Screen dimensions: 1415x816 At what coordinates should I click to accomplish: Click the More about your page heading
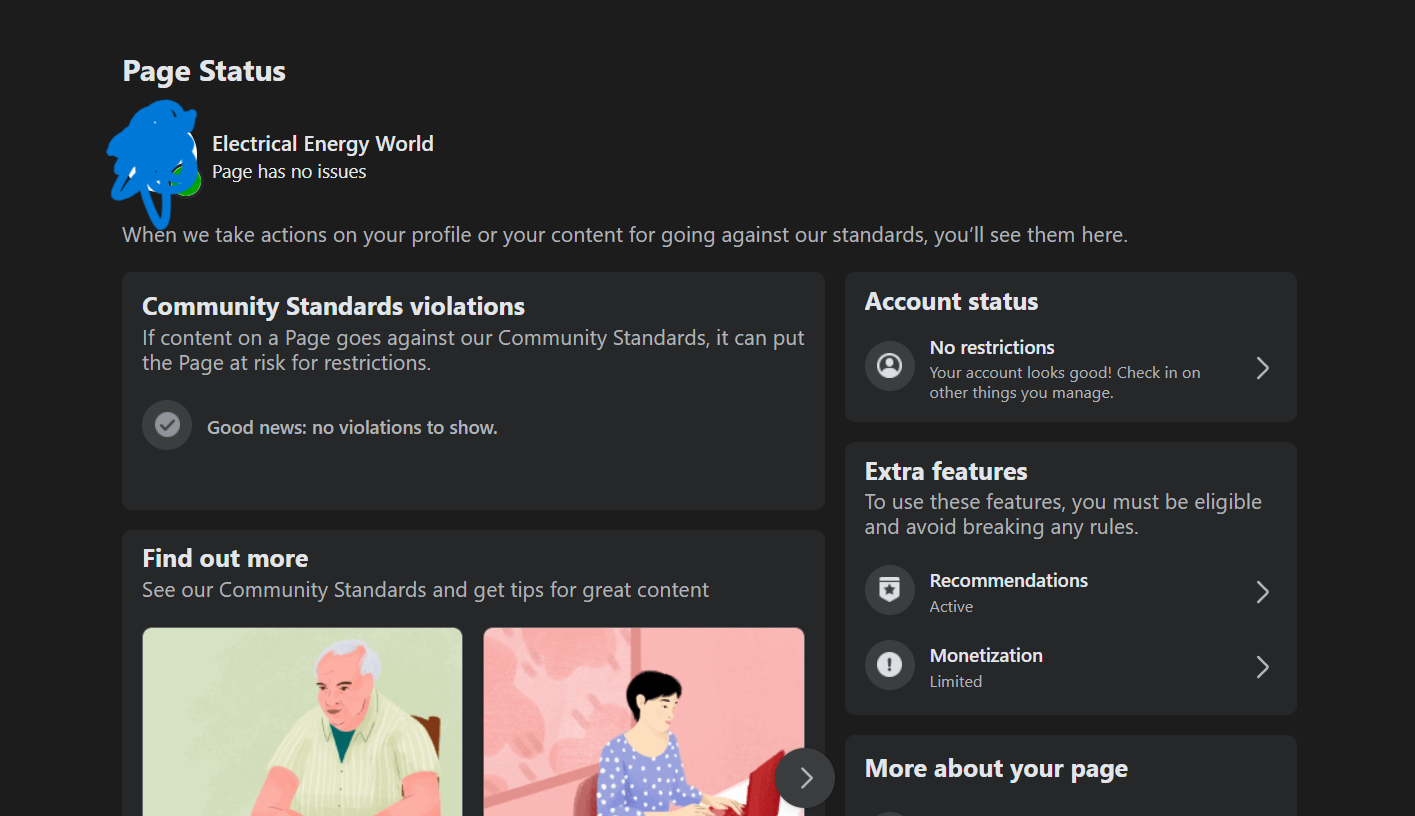pos(996,769)
